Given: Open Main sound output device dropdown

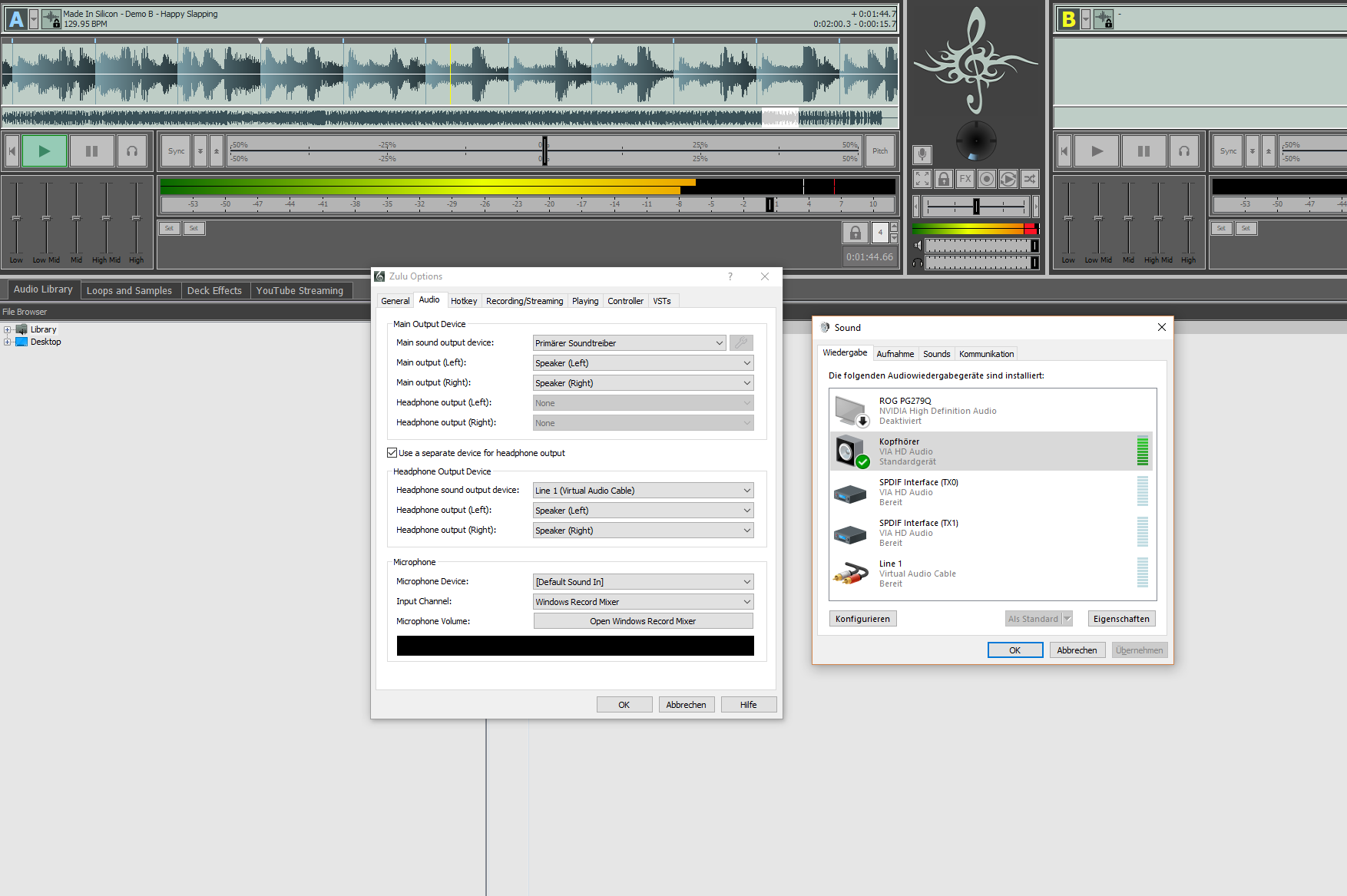Looking at the screenshot, I should click(630, 343).
